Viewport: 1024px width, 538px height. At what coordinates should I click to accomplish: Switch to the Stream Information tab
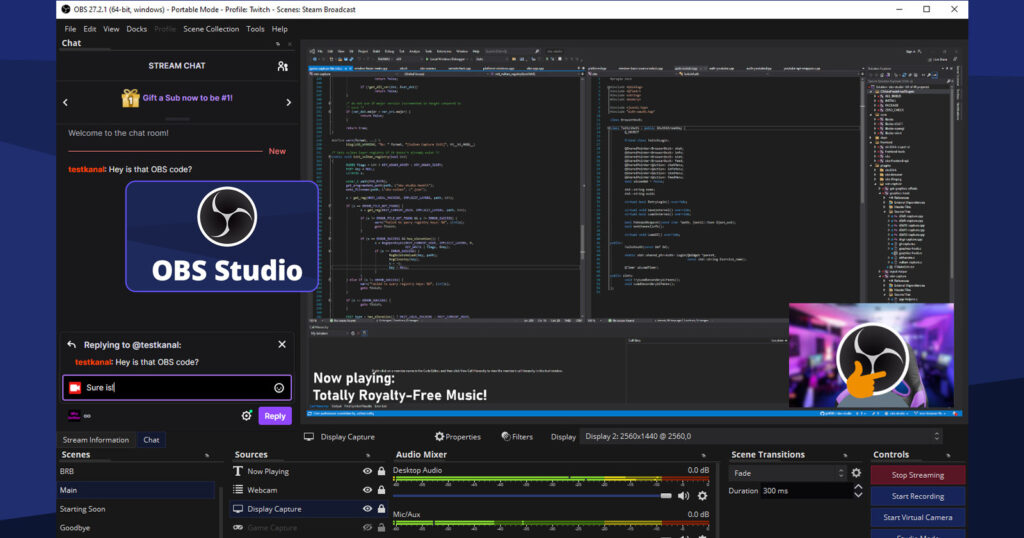pos(96,440)
